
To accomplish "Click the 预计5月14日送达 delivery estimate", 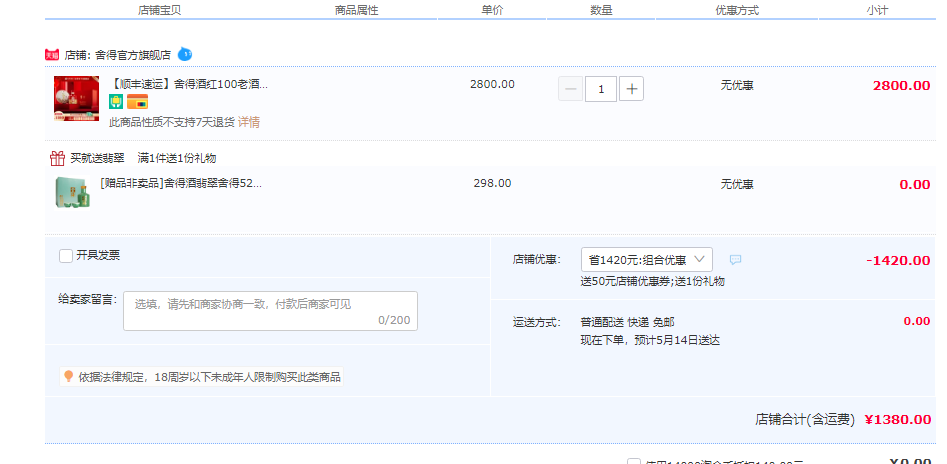I will pyautogui.click(x=679, y=340).
